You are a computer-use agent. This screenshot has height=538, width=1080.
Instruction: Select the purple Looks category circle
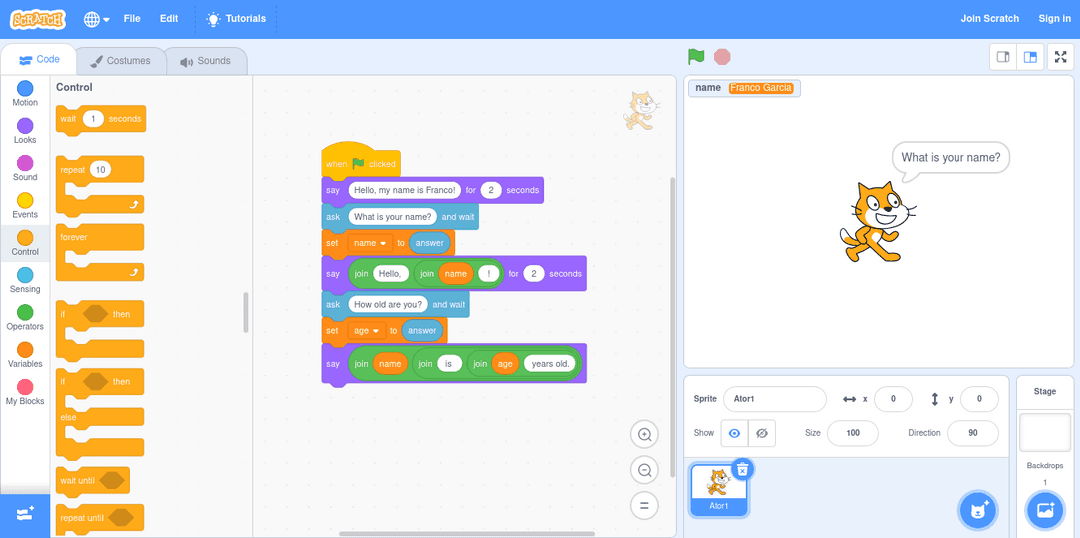[x=25, y=125]
